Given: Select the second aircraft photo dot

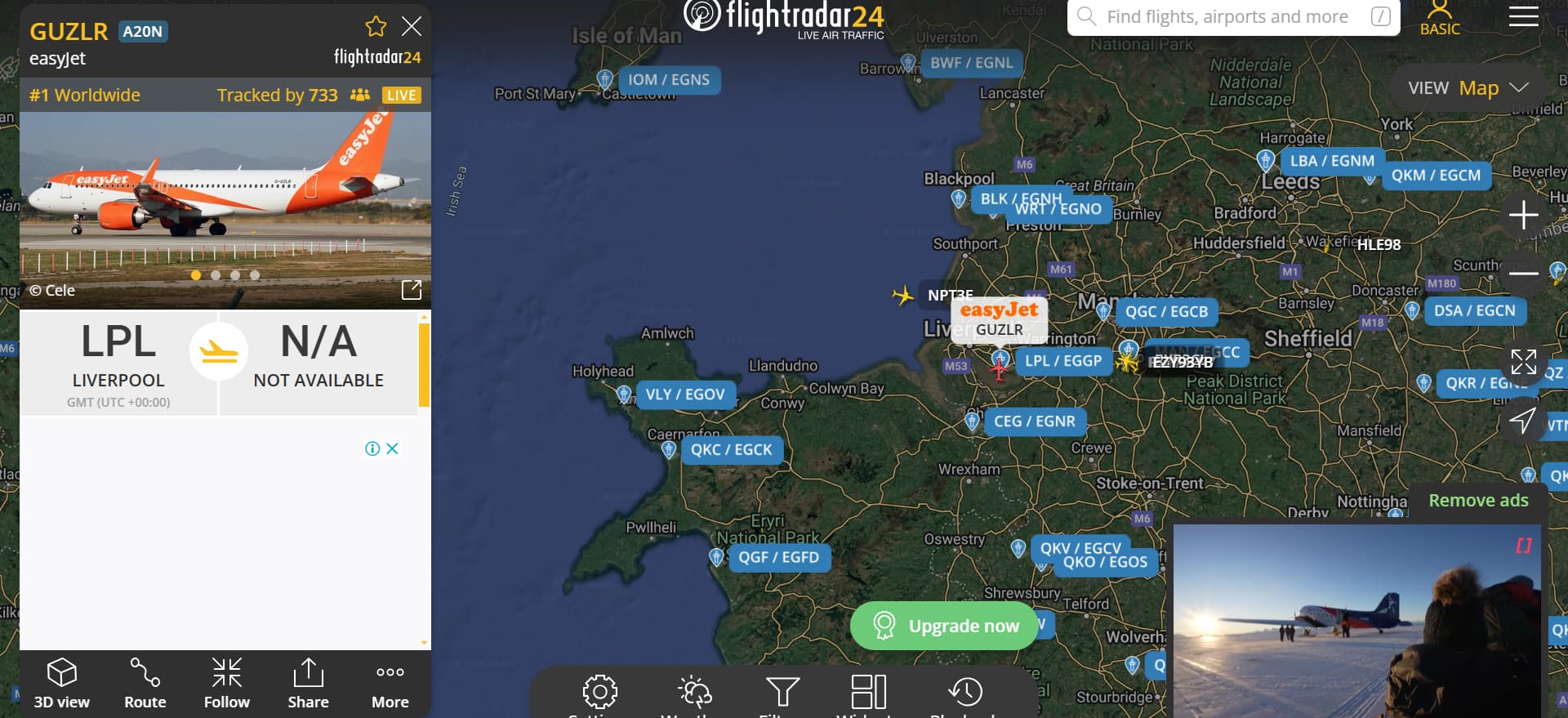Looking at the screenshot, I should pyautogui.click(x=216, y=275).
